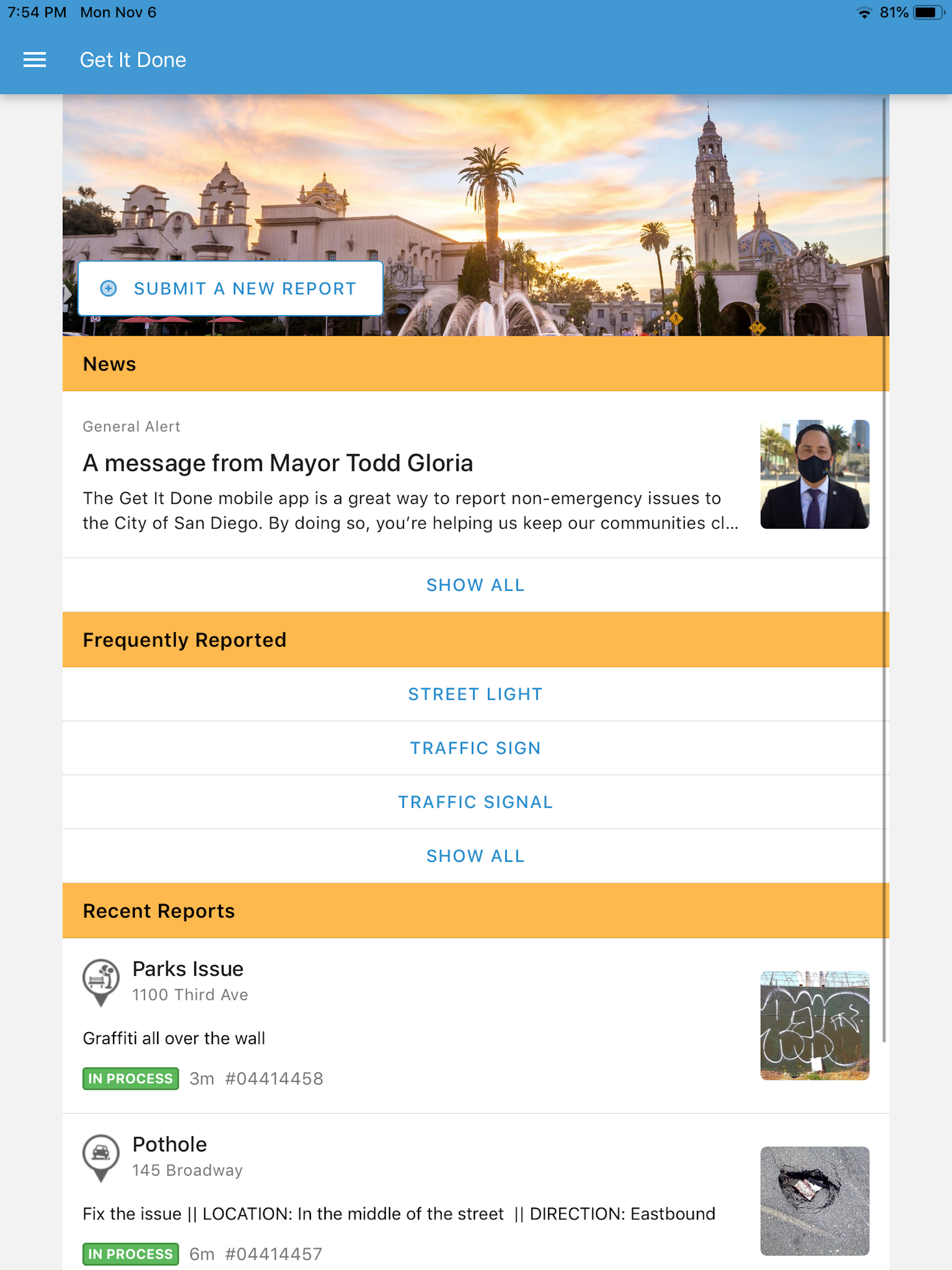Show all news items
The height and width of the screenshot is (1270, 952).
pos(476,585)
